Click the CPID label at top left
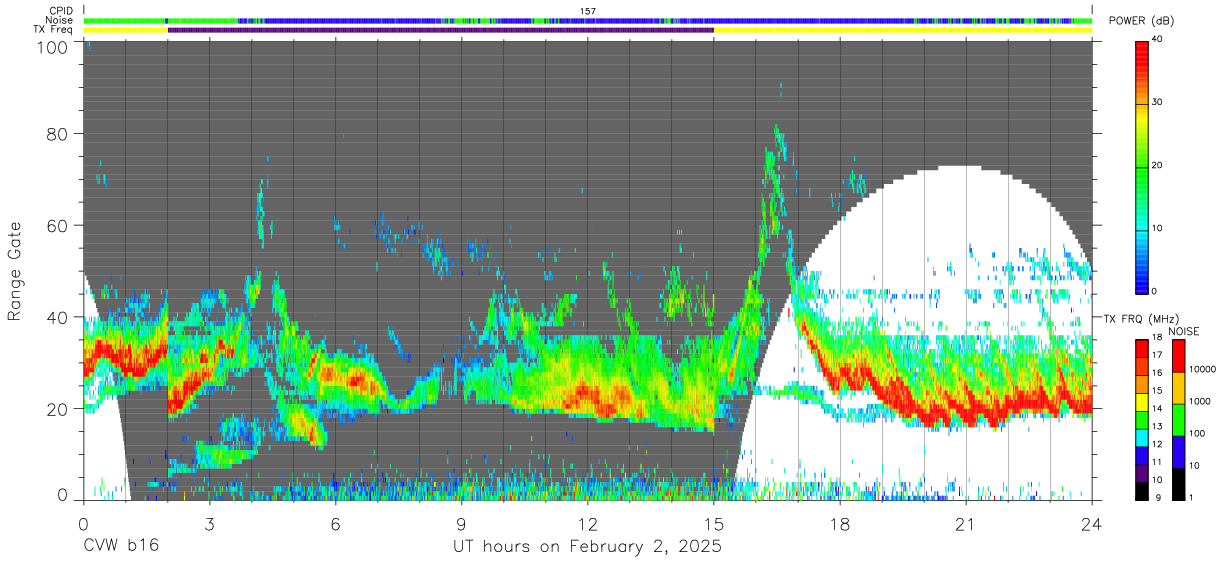Image resolution: width=1228 pixels, height=567 pixels. click(62, 10)
